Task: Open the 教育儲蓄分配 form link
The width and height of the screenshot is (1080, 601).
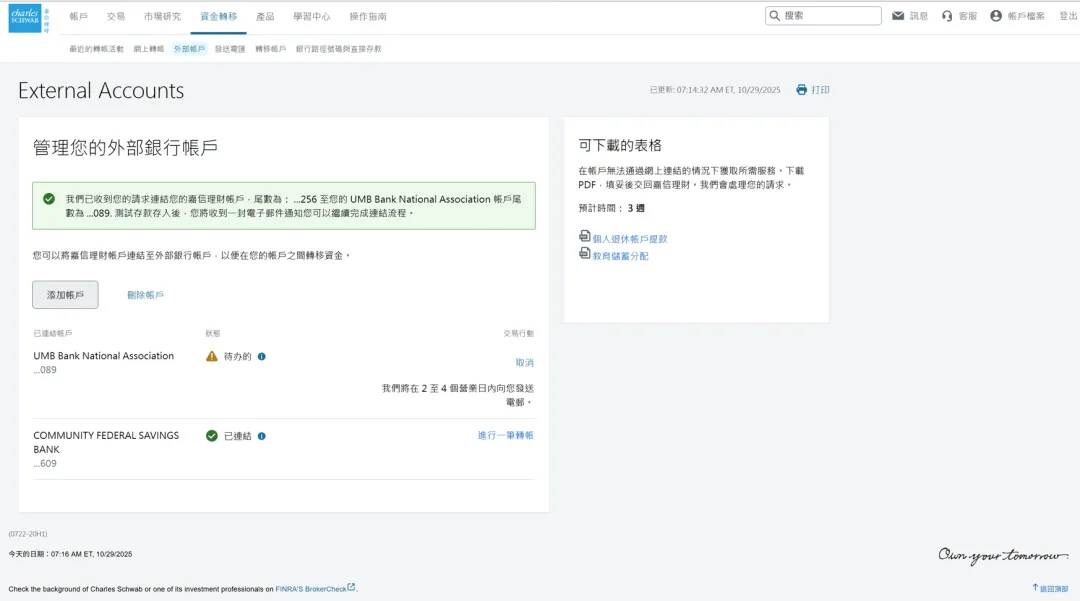Action: point(621,256)
